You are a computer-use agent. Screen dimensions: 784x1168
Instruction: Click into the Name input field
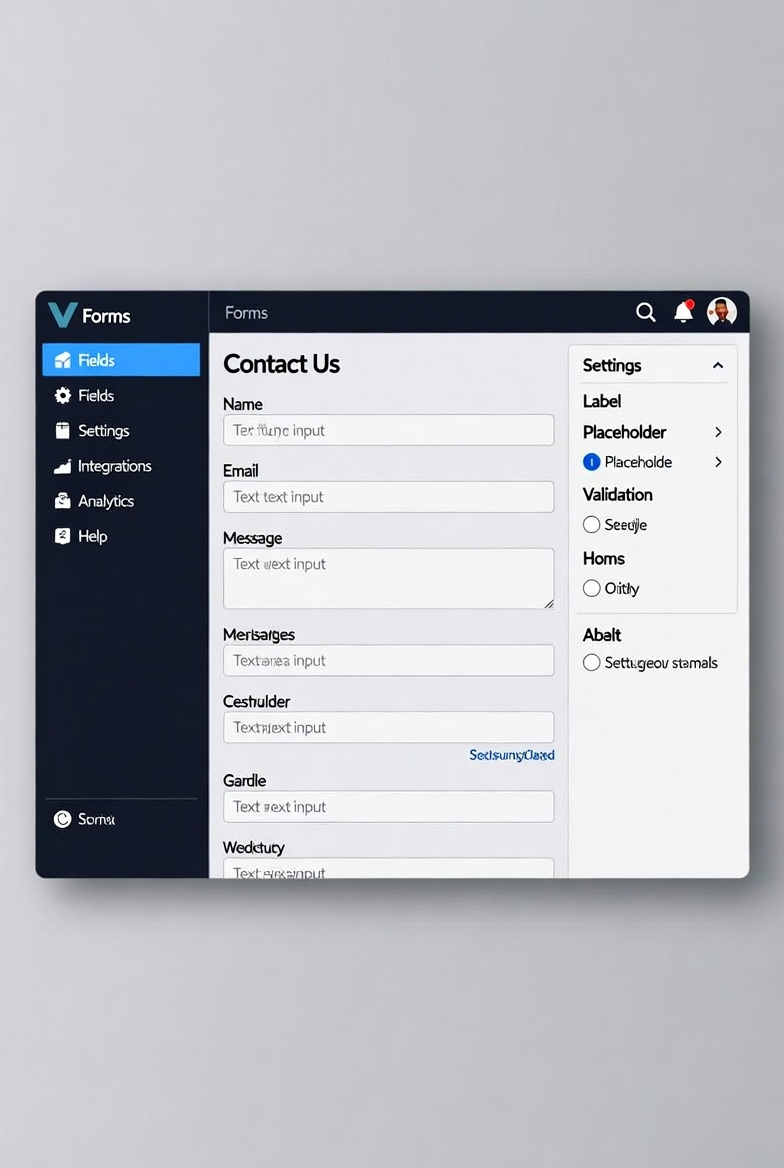(388, 430)
